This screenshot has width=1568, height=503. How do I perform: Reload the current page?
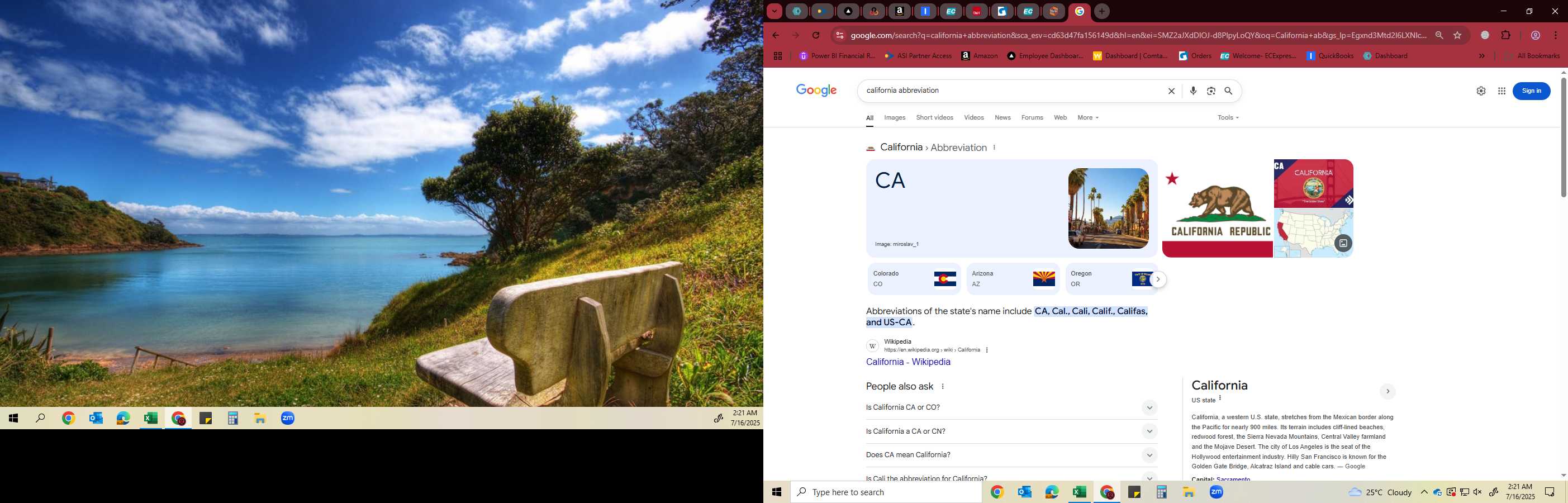coord(816,35)
